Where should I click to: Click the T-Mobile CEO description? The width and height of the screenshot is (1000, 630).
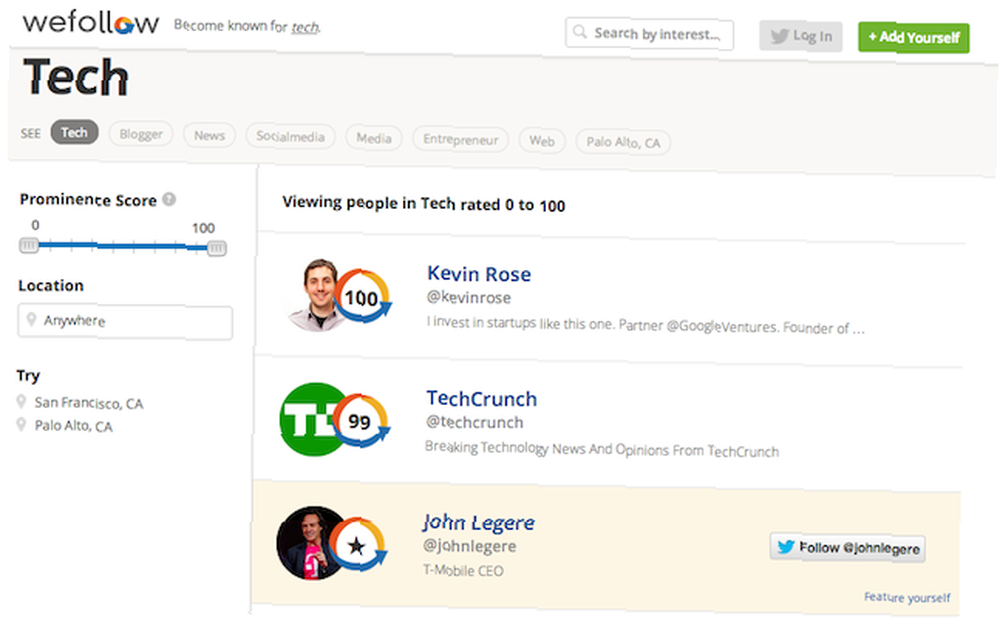point(463,570)
